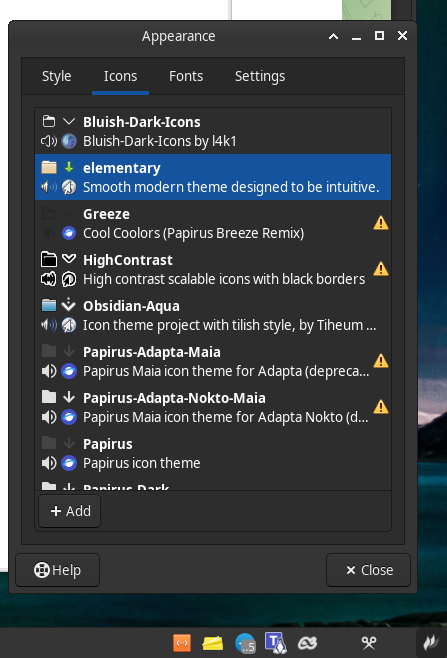Click the Obsidian-Aqua blue folder icon
This screenshot has height=658, width=447.
click(49, 305)
